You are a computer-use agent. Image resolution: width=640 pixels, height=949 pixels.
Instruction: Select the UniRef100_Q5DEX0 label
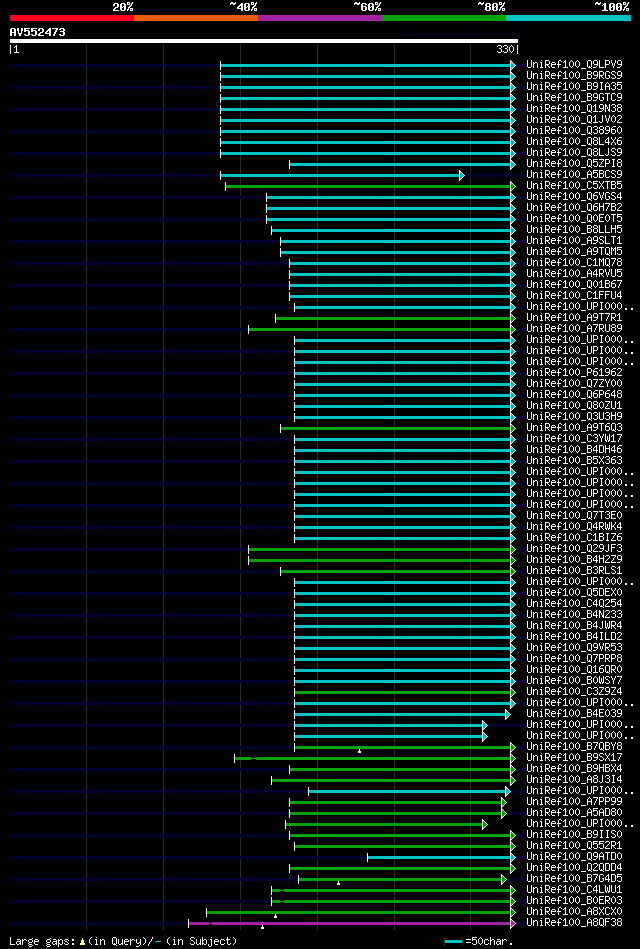574,593
